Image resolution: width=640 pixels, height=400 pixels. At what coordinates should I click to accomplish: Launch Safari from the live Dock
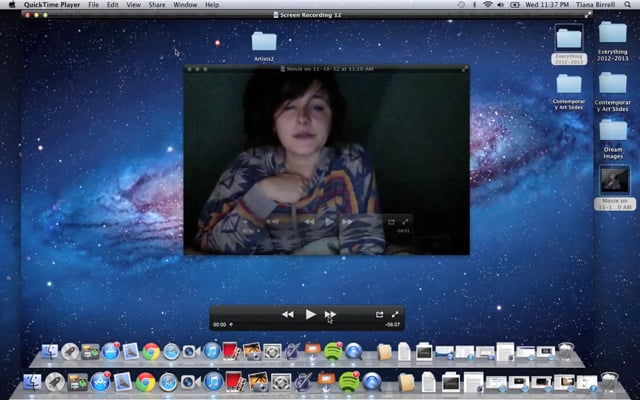click(x=168, y=382)
